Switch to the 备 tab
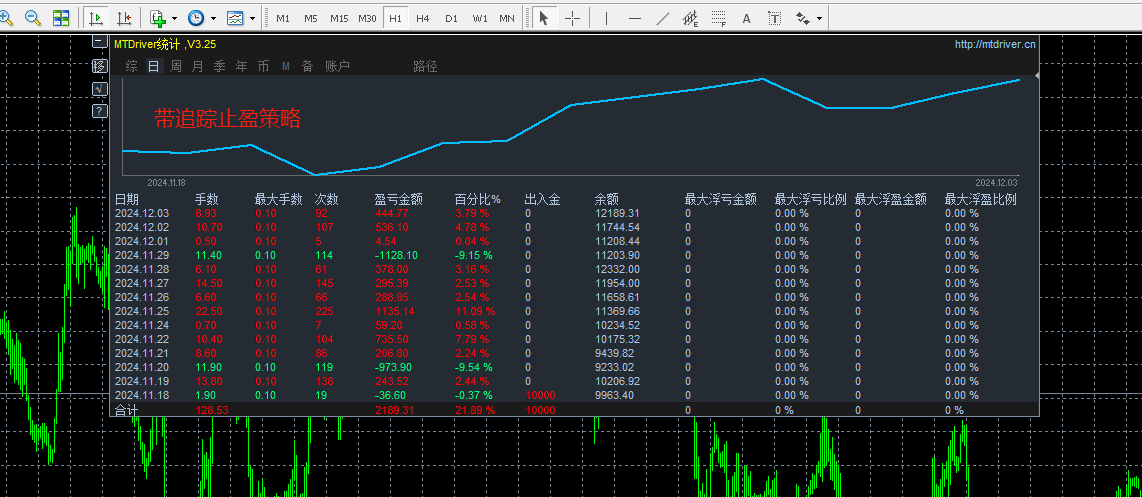 pyautogui.click(x=307, y=66)
